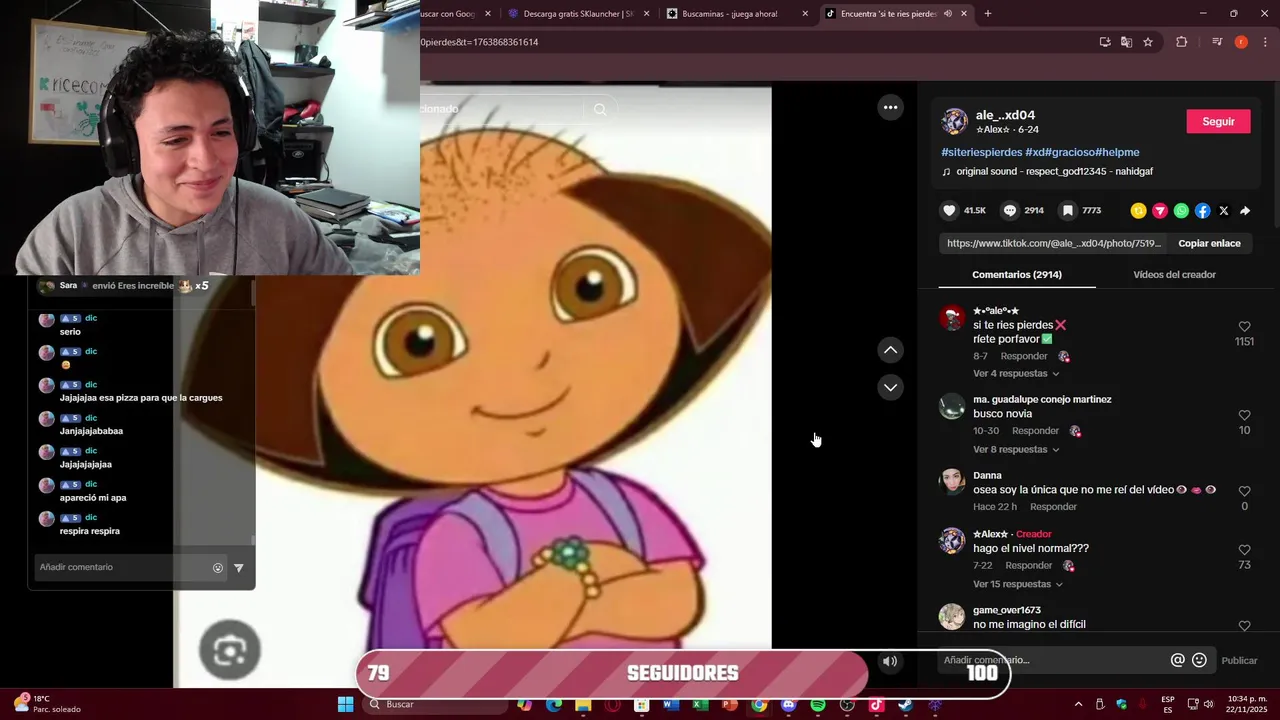
Task: Send post via pink send icon
Action: pyautogui.click(x=1160, y=211)
